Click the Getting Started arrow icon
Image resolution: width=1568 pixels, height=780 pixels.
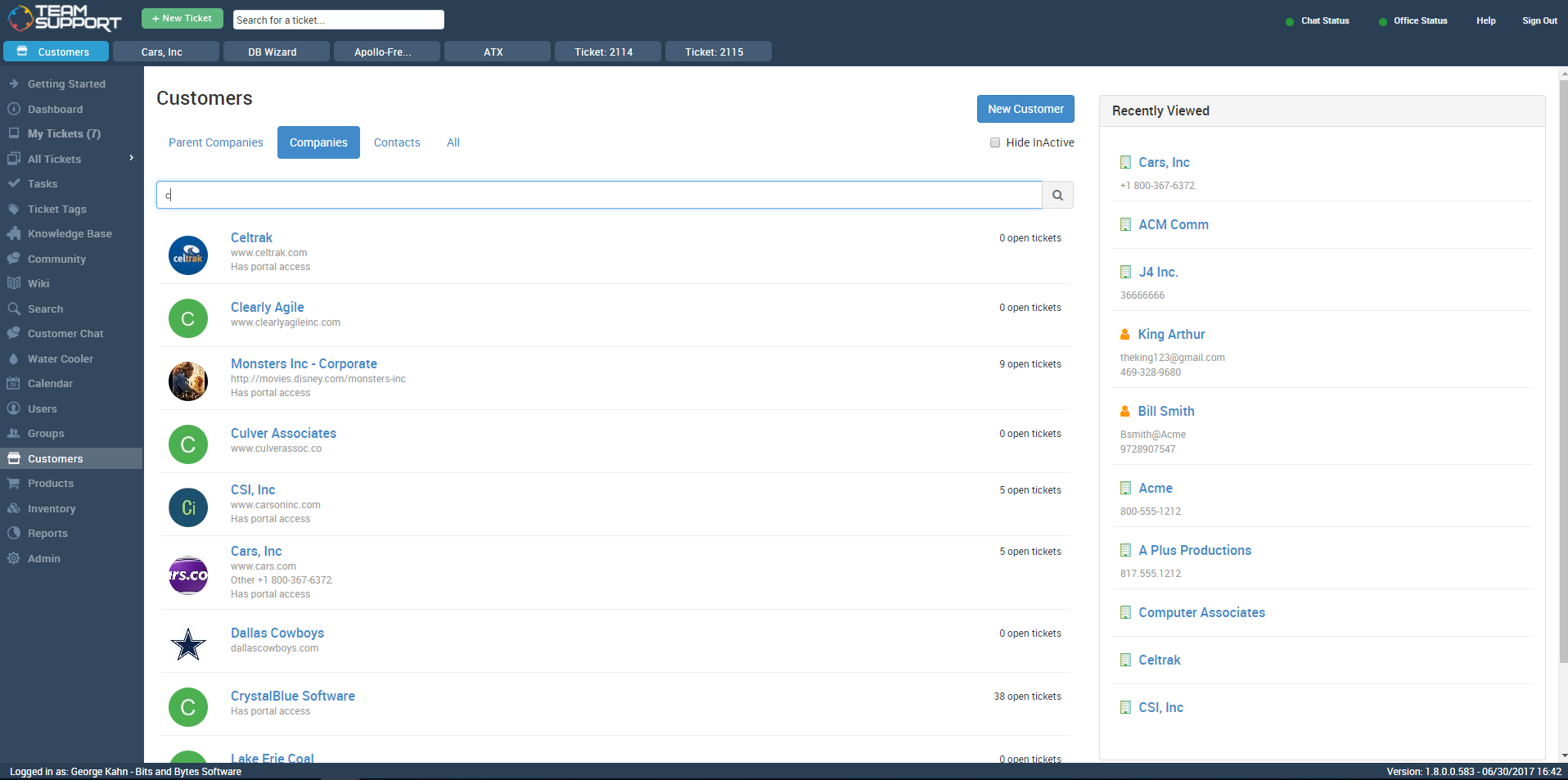14,83
